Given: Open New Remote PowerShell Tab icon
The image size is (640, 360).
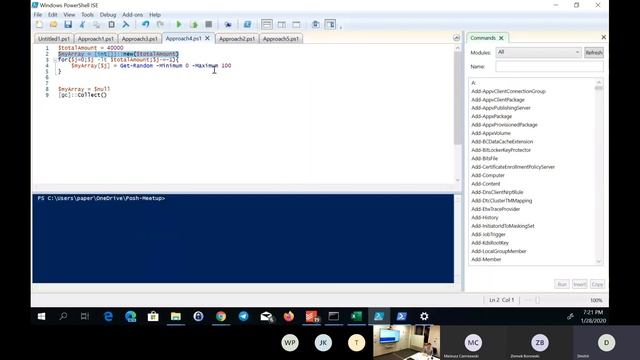Looking at the screenshot, I should 228,24.
